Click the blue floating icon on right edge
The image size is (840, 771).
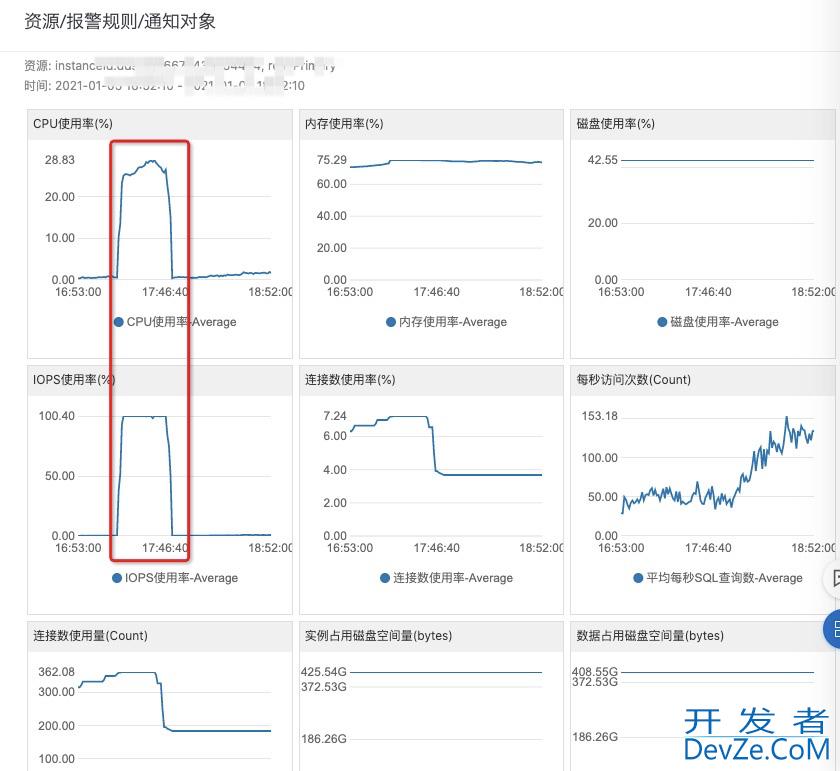[x=832, y=629]
